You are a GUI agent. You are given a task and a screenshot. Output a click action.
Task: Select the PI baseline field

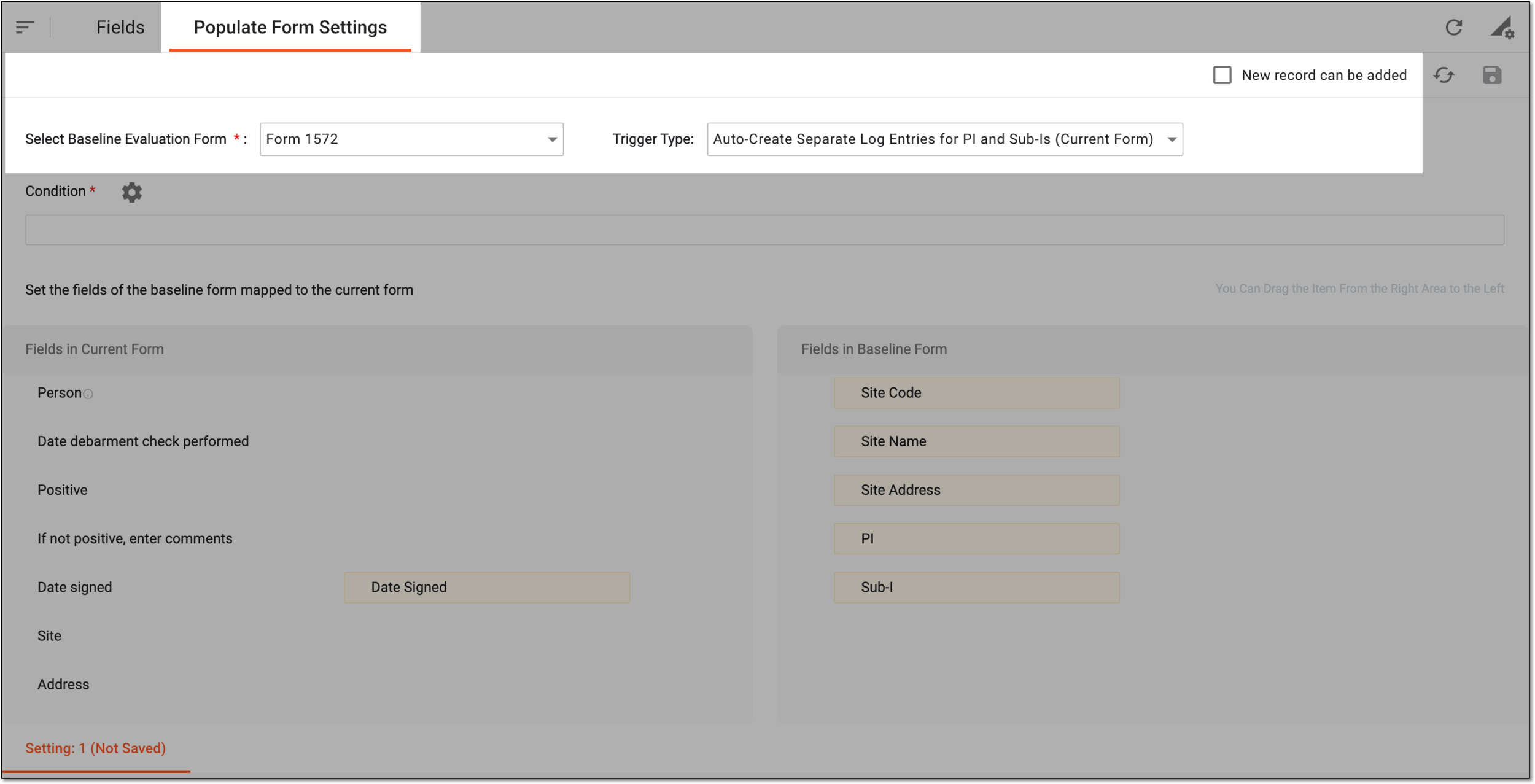coord(976,538)
